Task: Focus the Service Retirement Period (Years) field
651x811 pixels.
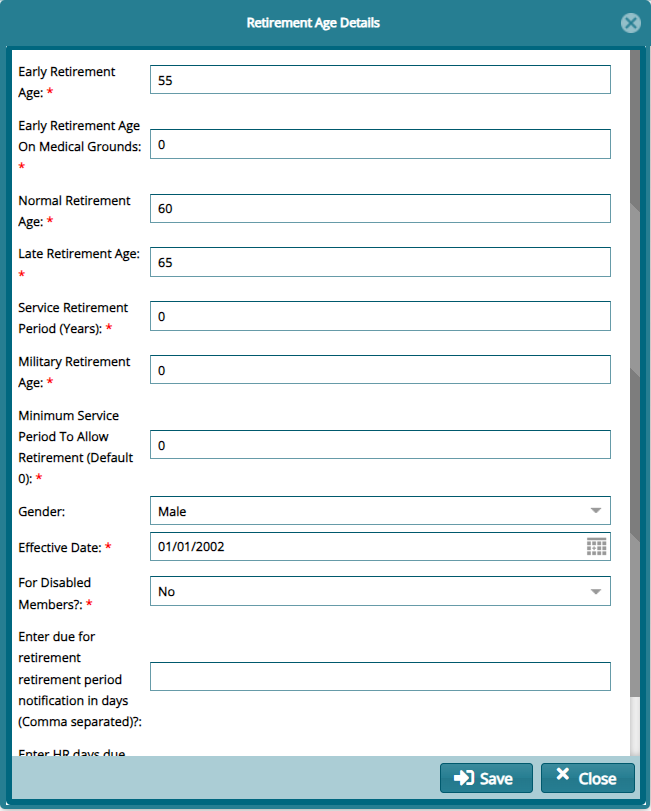Action: (380, 316)
